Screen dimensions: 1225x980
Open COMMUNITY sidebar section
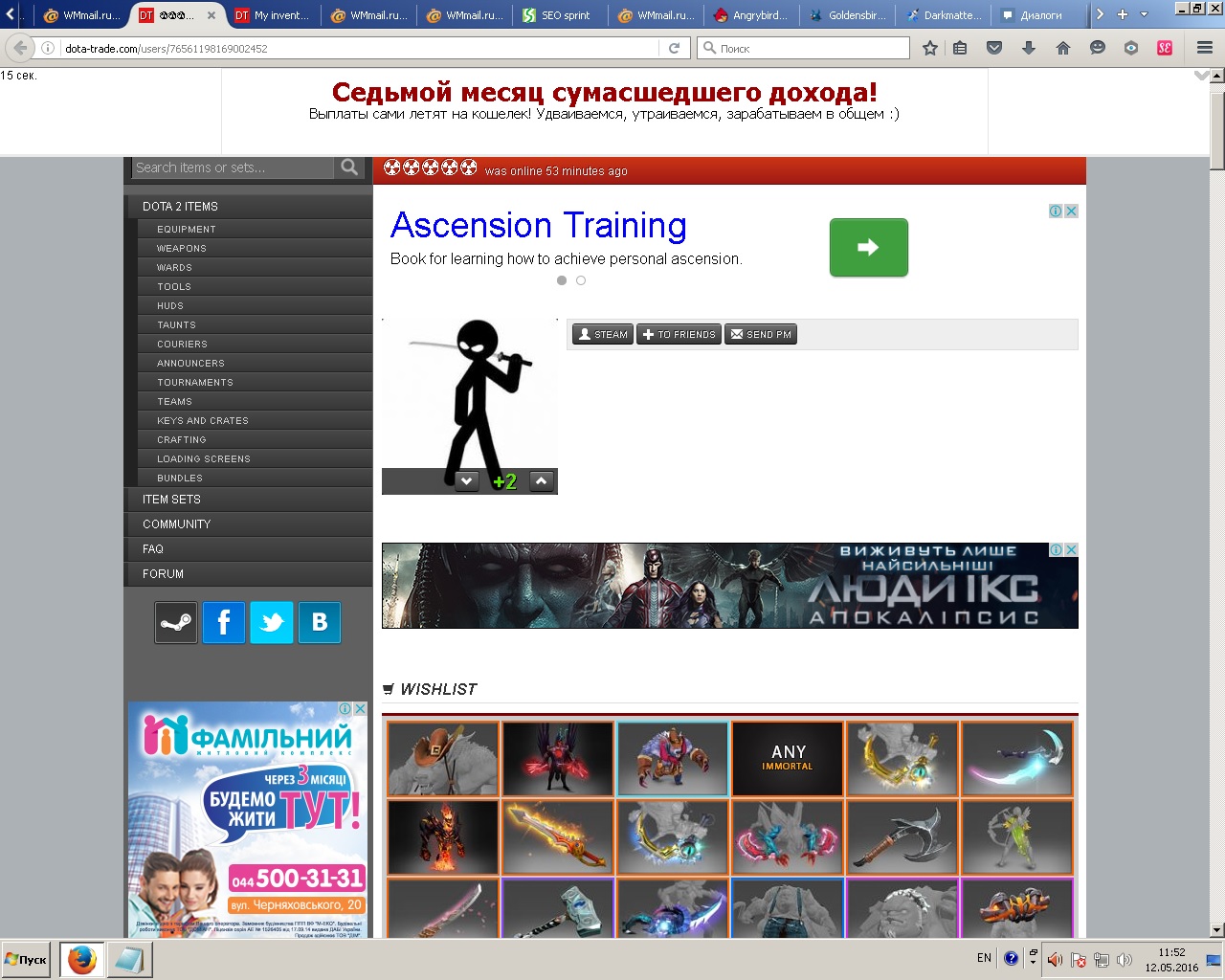[249, 524]
